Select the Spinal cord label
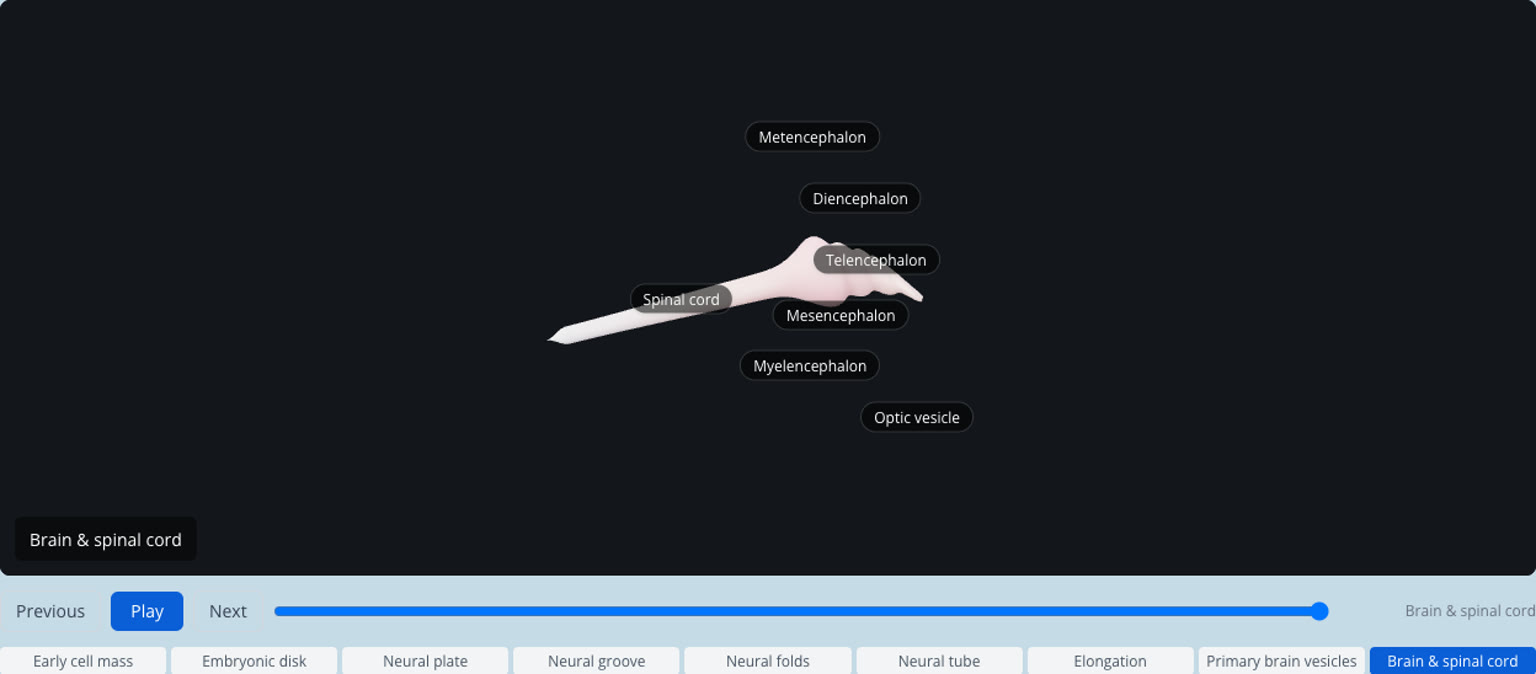Viewport: 1536px width, 674px height. (681, 299)
